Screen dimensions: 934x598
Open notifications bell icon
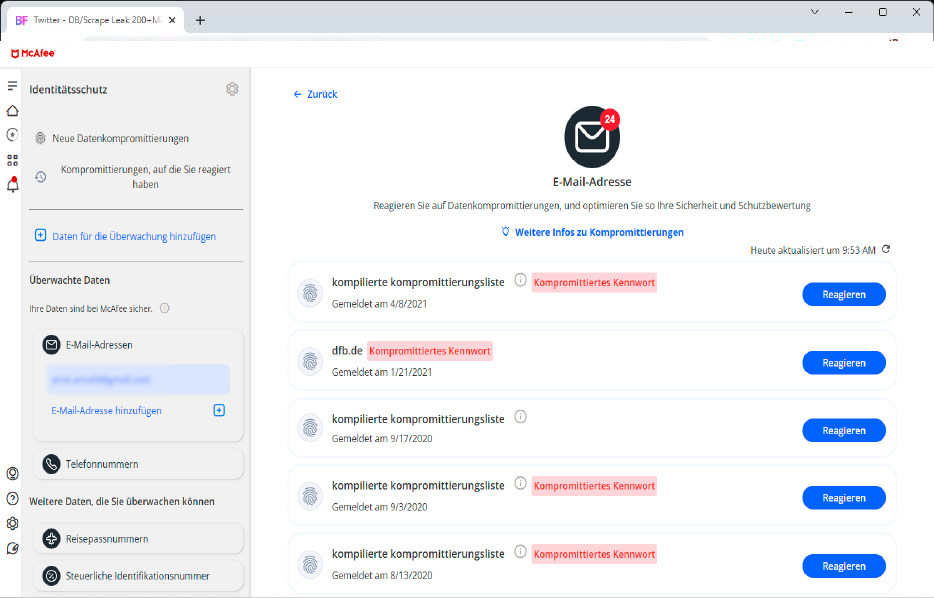pyautogui.click(x=12, y=185)
